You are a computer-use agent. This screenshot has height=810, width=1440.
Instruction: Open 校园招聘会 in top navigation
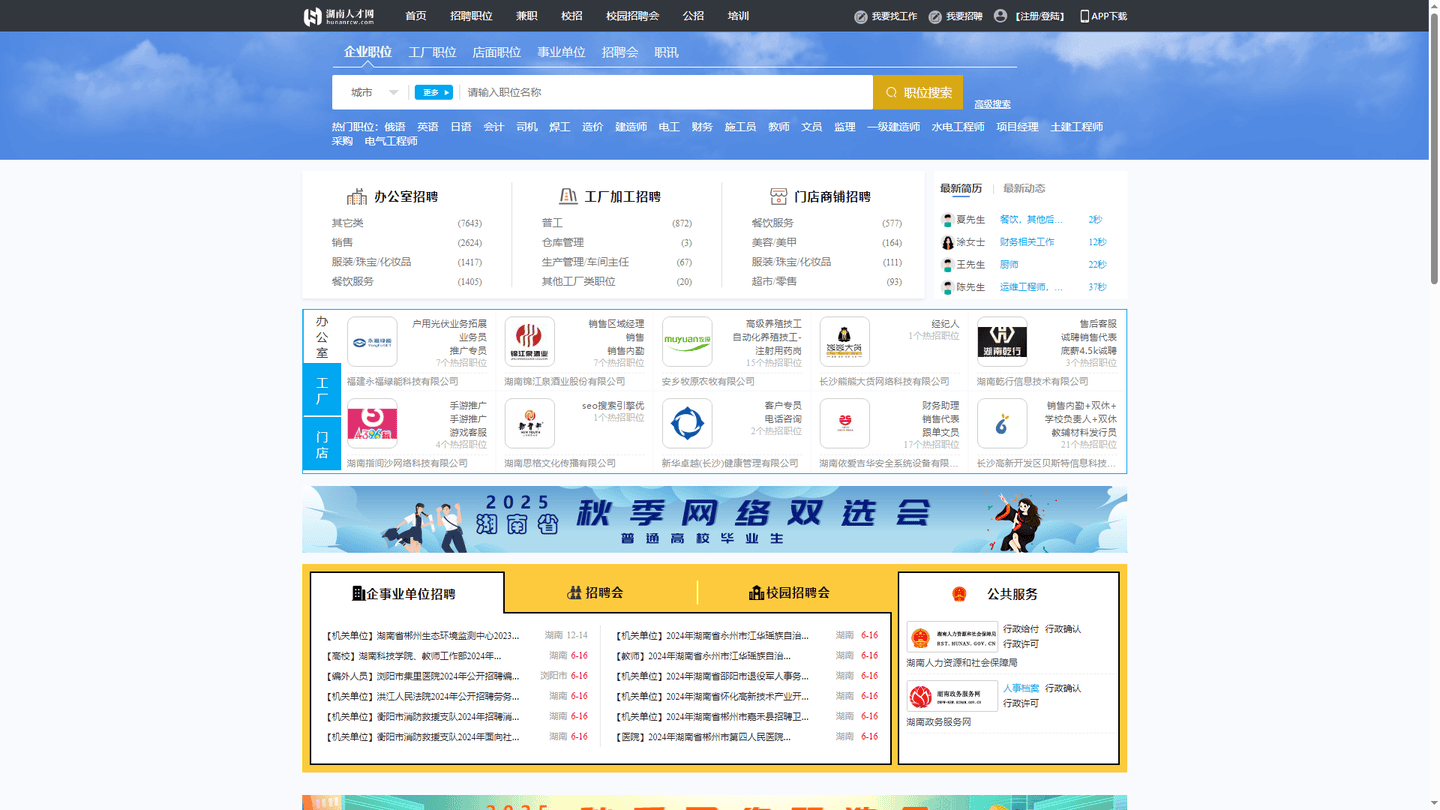[632, 16]
